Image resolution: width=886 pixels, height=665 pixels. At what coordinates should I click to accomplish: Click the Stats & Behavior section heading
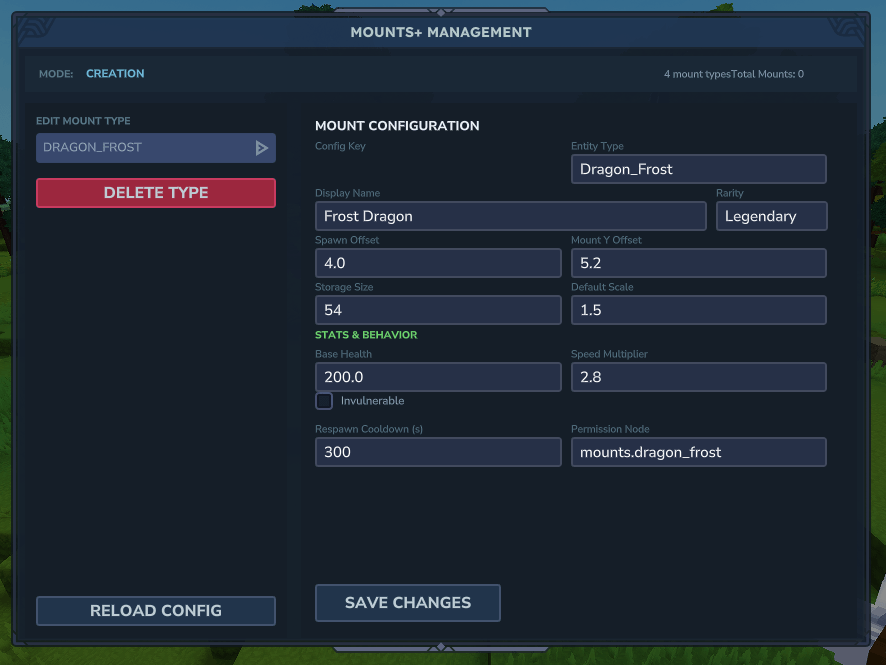pos(366,335)
